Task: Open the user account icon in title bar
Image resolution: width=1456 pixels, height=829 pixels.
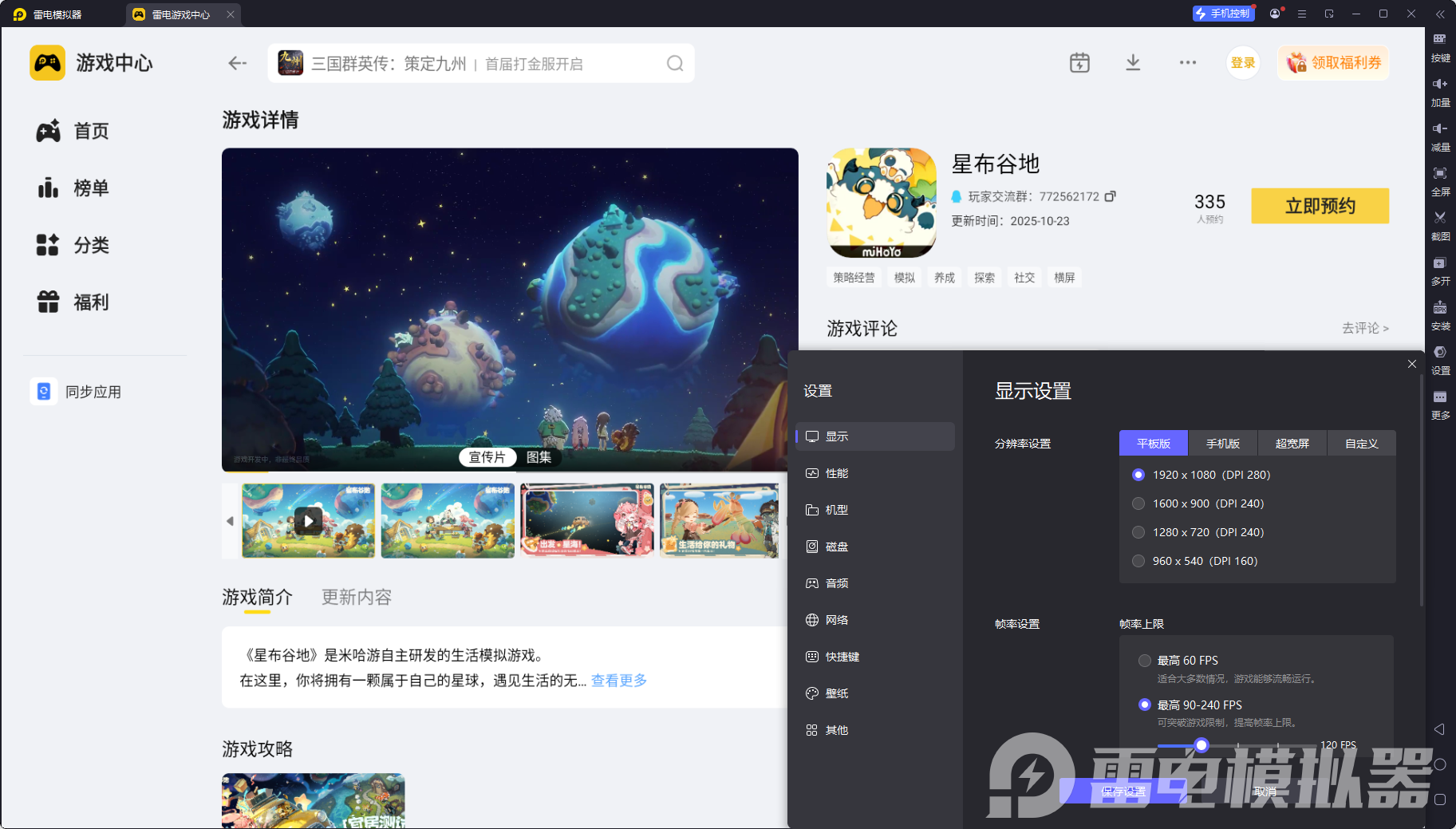Action: 1275,14
